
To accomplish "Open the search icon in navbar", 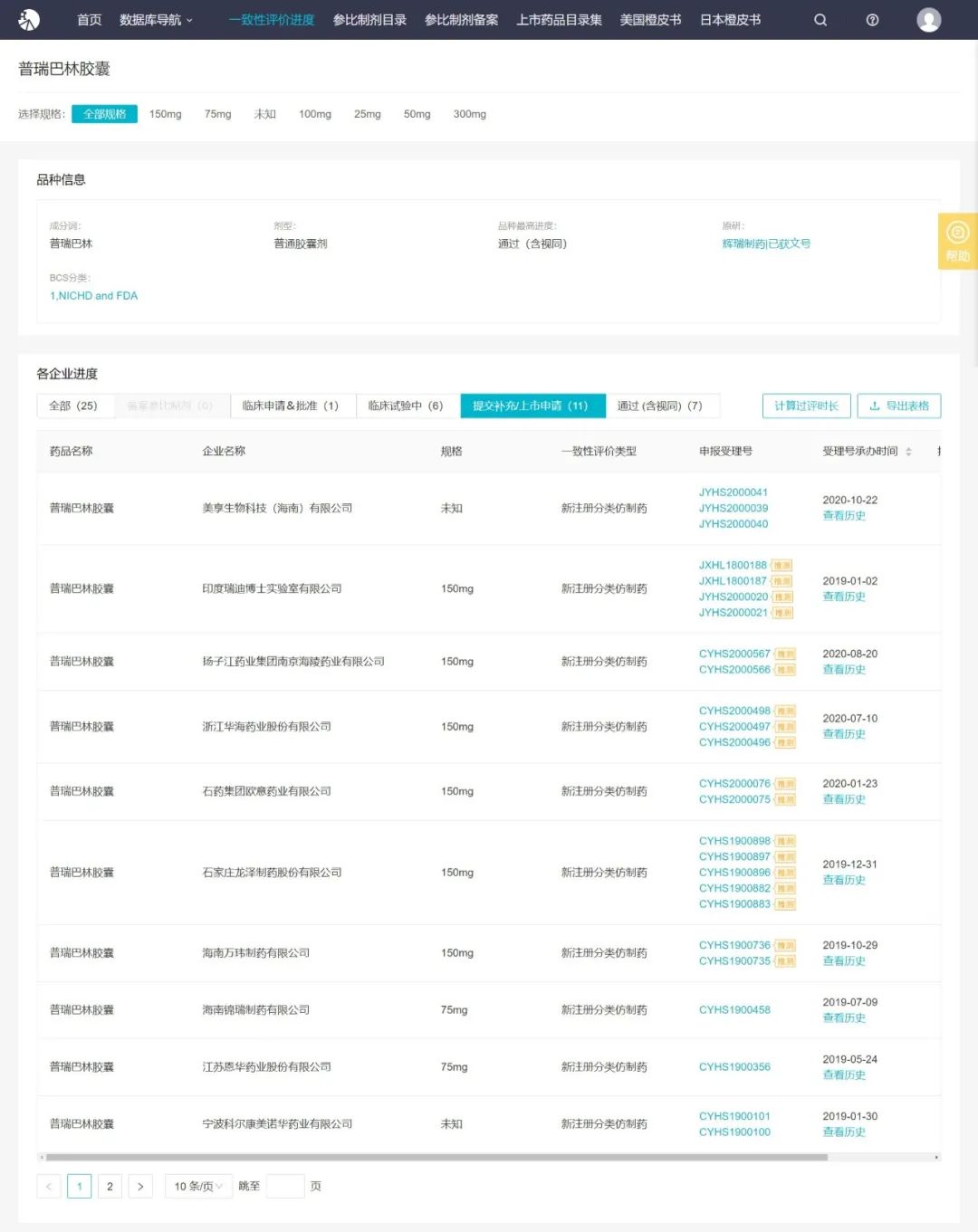I will [x=820, y=20].
